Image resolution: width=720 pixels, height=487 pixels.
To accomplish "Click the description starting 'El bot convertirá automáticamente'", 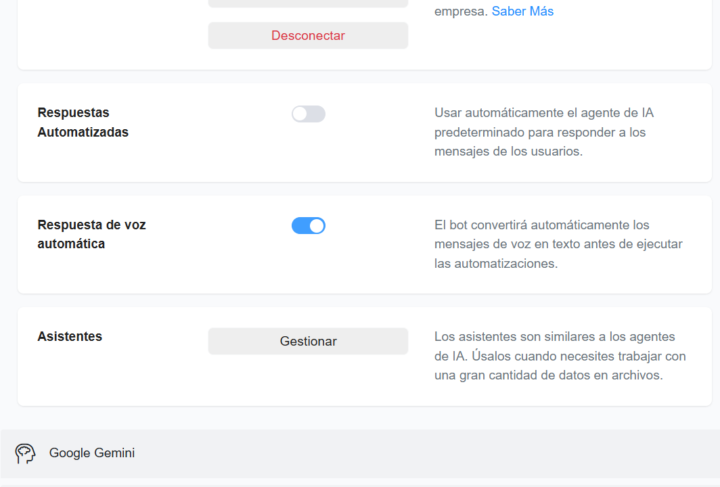I will pos(558,244).
